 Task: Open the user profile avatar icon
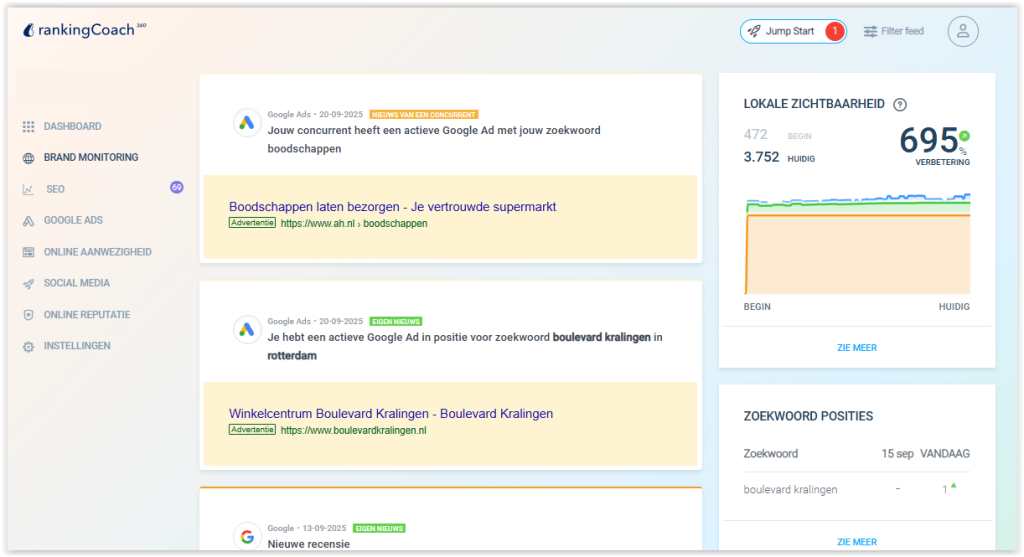(962, 31)
